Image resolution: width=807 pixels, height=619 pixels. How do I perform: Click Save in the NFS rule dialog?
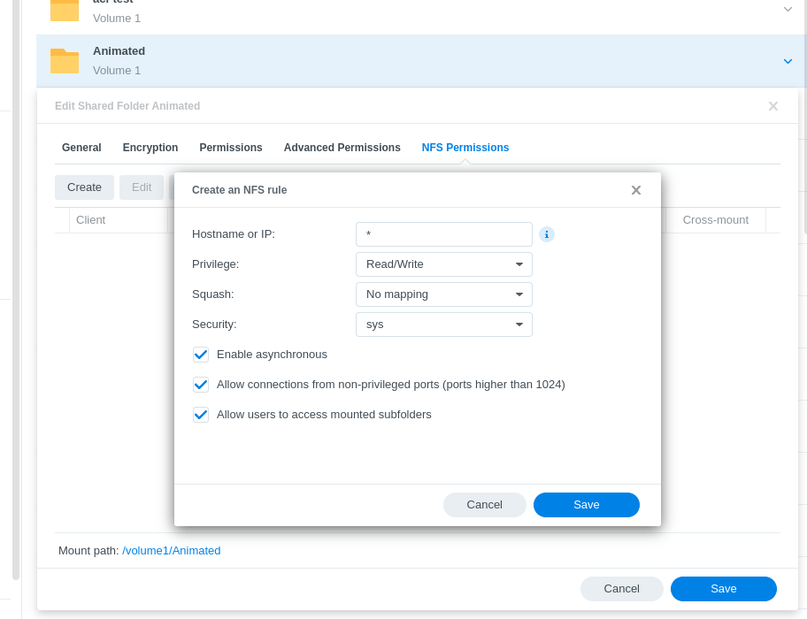pos(586,505)
